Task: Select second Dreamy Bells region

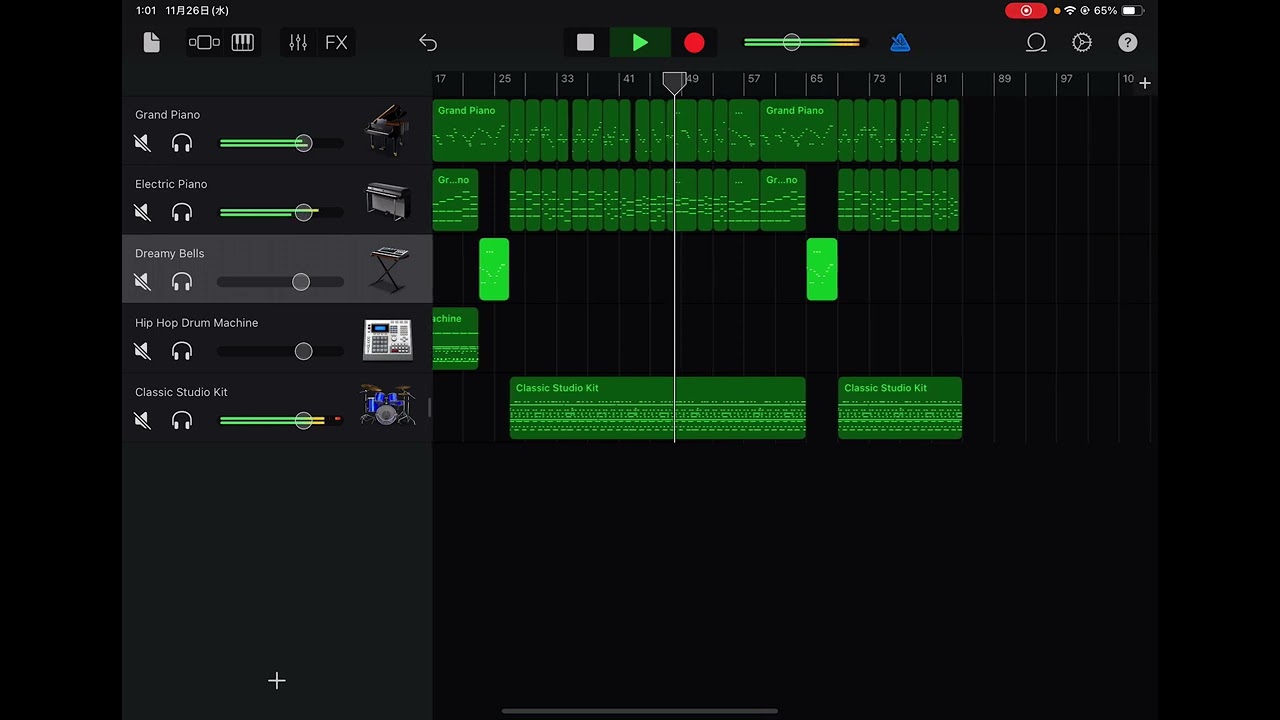Action: tap(822, 269)
